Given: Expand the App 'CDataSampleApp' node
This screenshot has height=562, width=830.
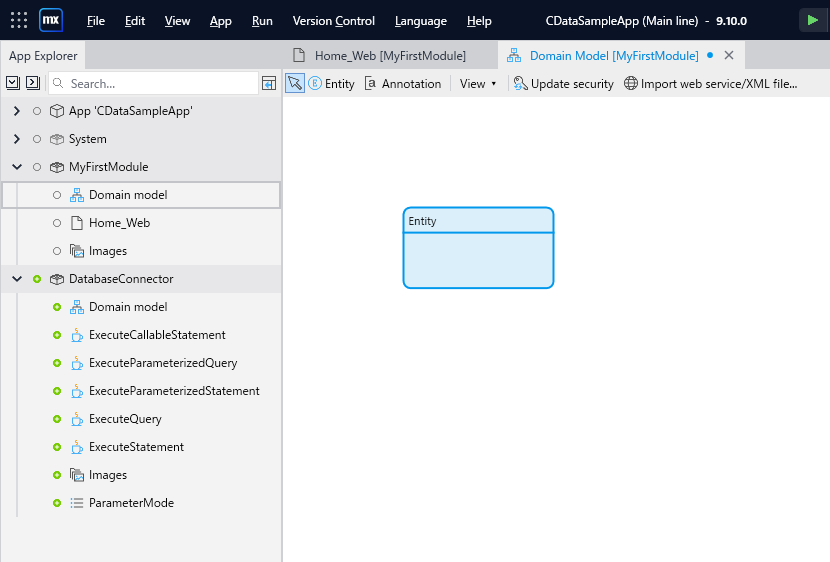Looking at the screenshot, I should point(17,111).
